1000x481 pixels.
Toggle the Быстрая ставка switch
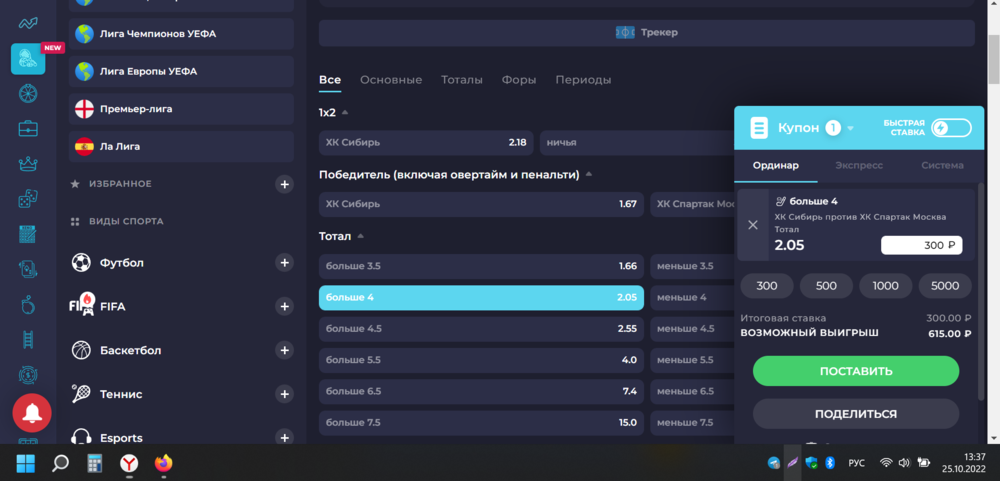click(951, 128)
